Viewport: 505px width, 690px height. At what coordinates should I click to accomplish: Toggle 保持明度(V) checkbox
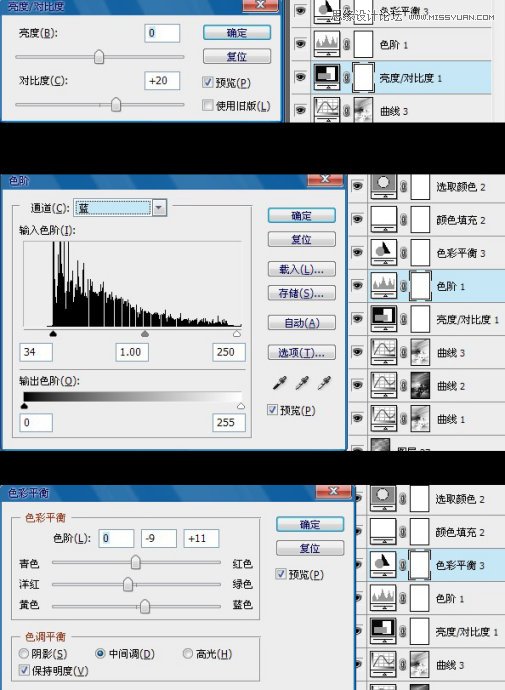coord(24,670)
